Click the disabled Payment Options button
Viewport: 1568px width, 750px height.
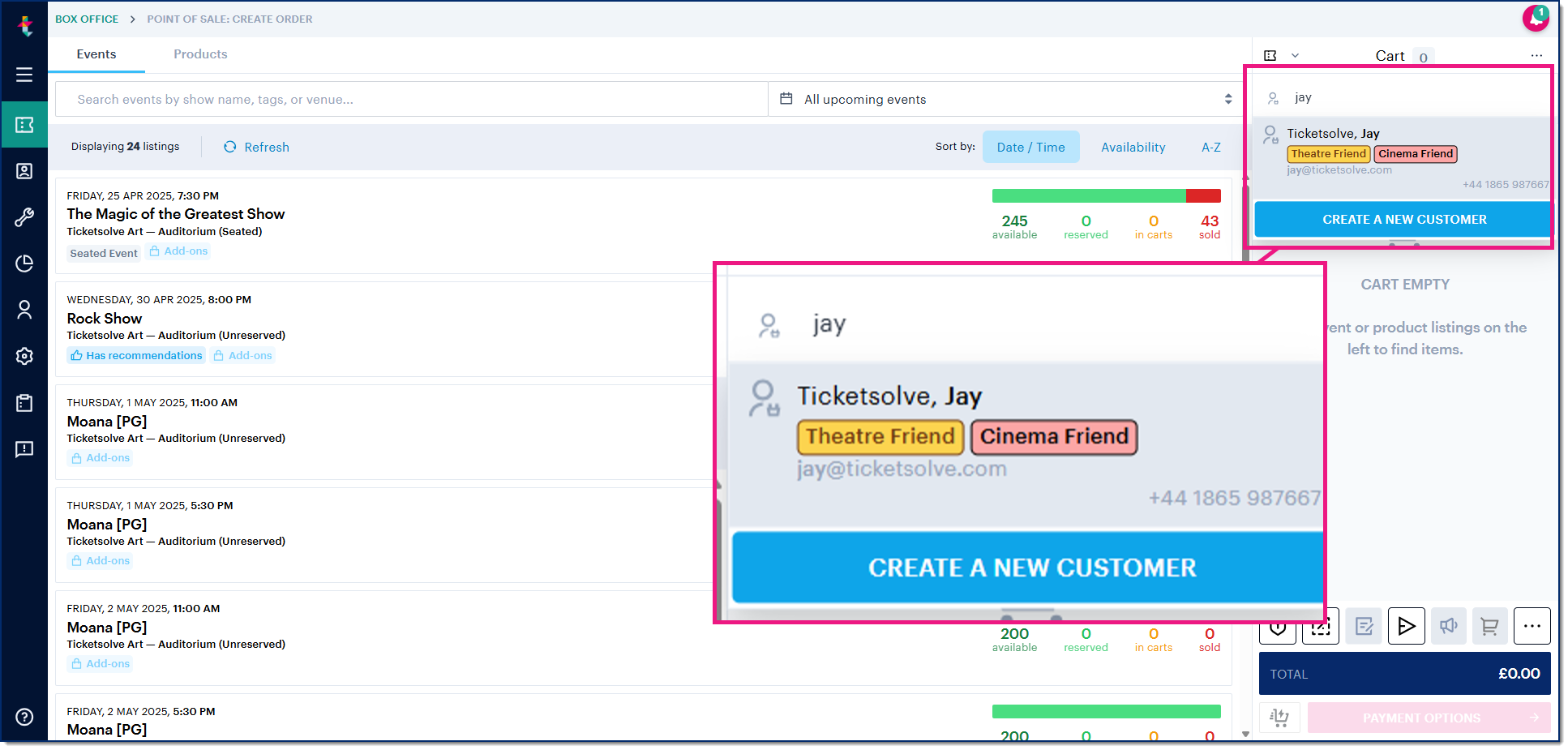[x=1429, y=718]
